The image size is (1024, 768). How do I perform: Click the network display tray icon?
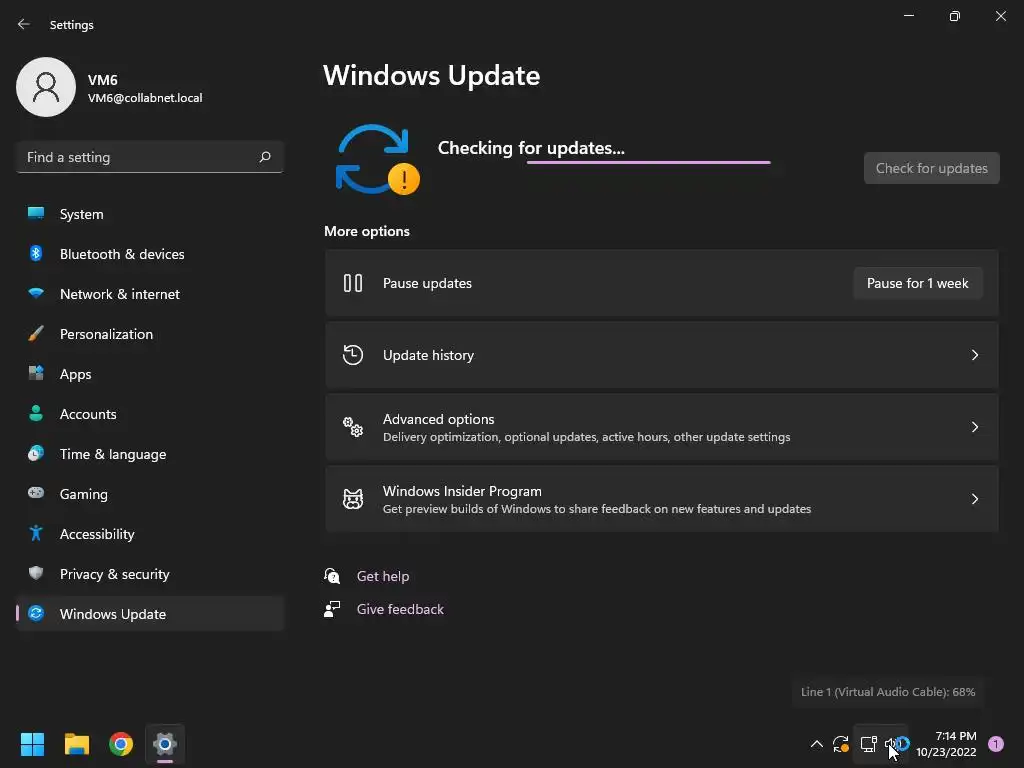(x=869, y=744)
